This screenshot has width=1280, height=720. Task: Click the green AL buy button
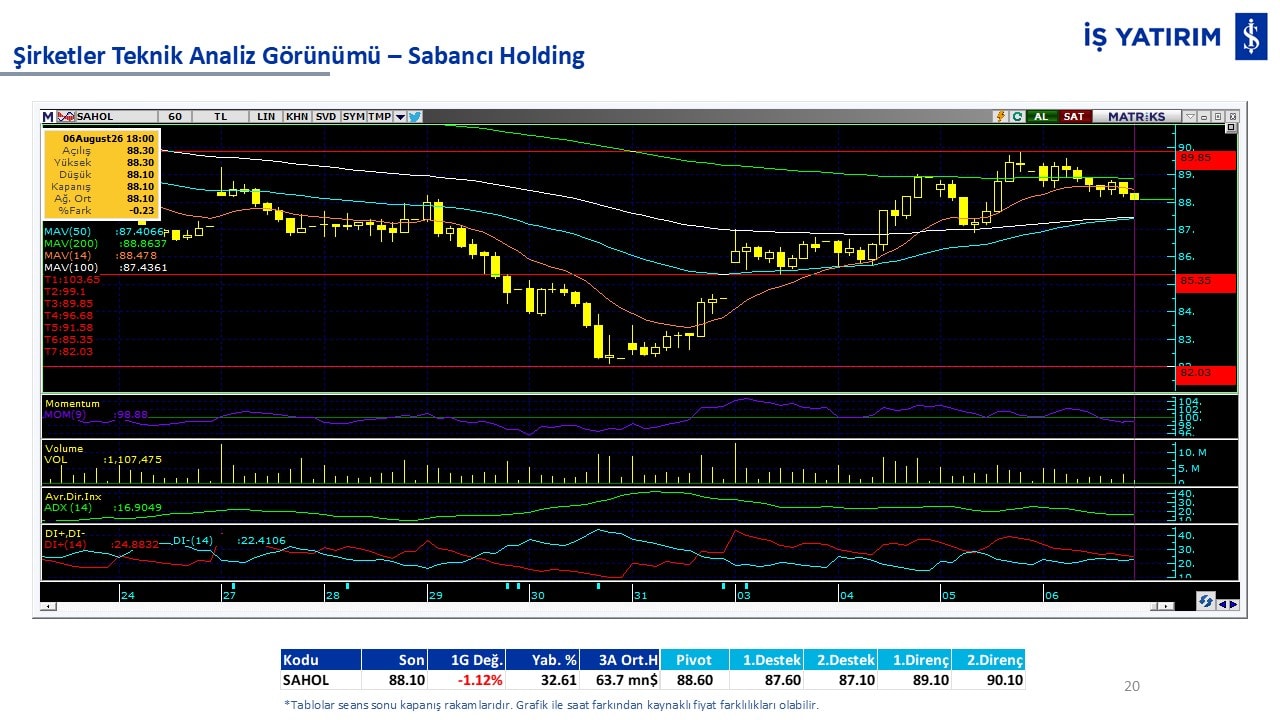click(1041, 116)
